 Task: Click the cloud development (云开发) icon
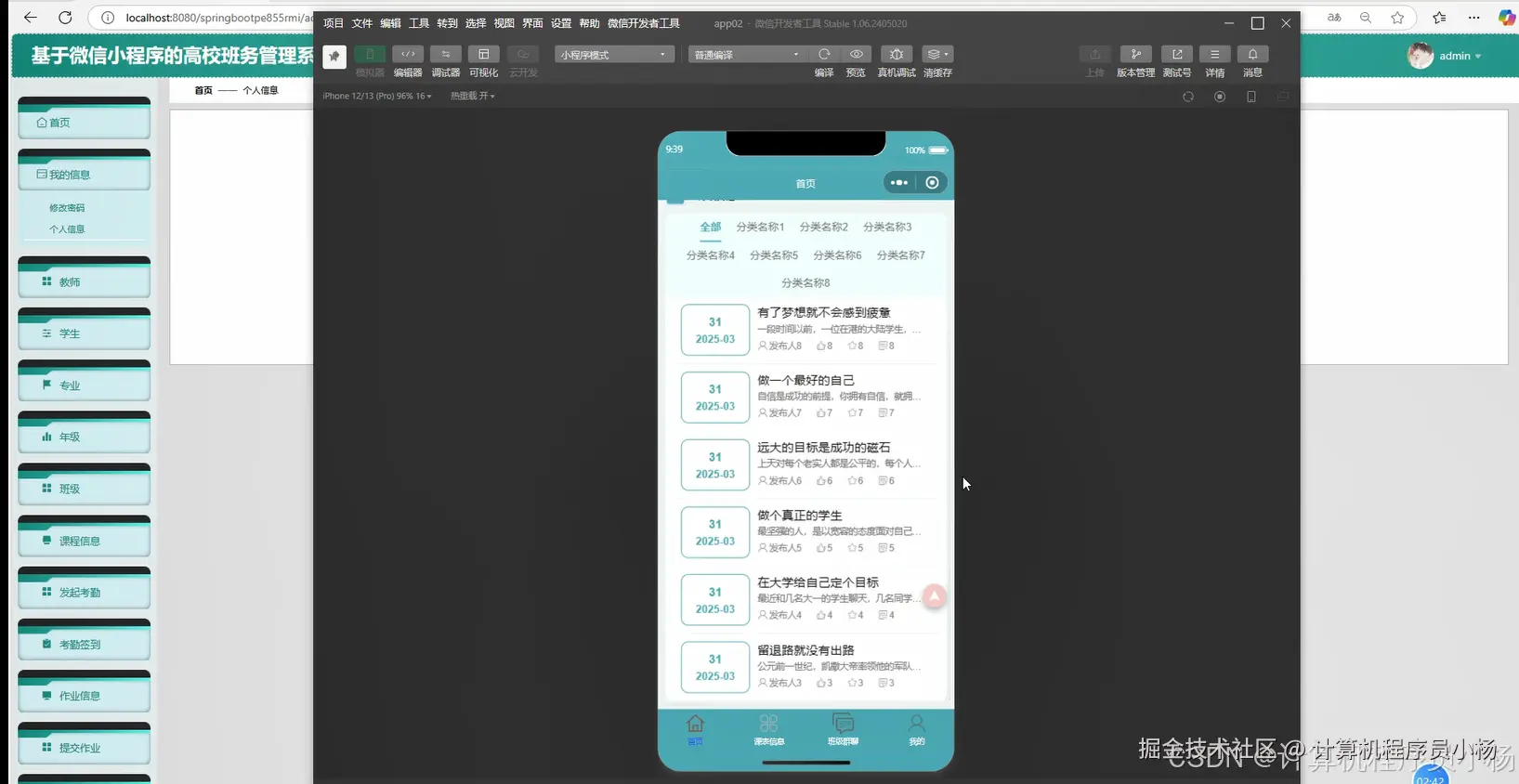pyautogui.click(x=523, y=54)
